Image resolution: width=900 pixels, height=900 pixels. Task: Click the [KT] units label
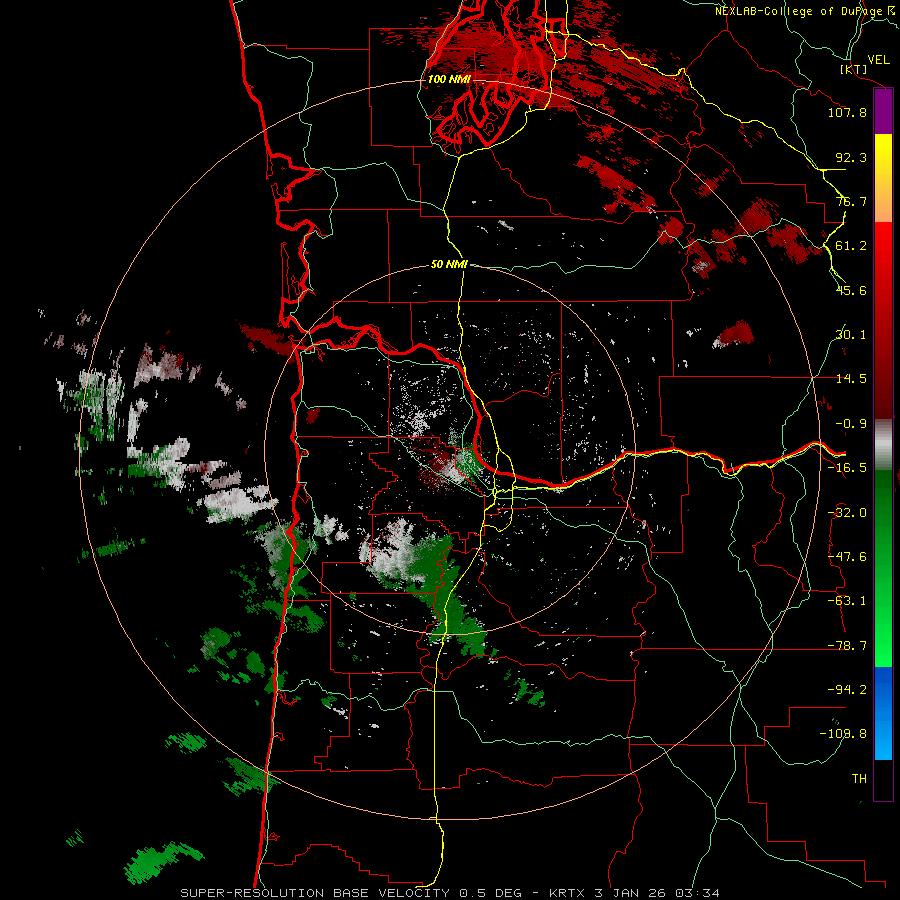(x=854, y=69)
